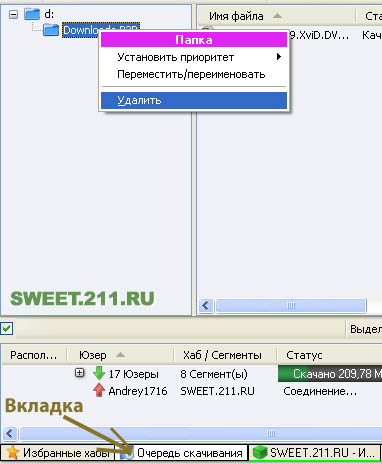Click the file list scroll left arrow
The image size is (382, 464).
coord(206,305)
